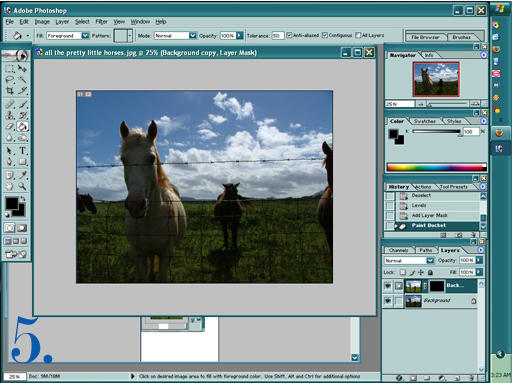Select the Lasso tool

click(9, 80)
